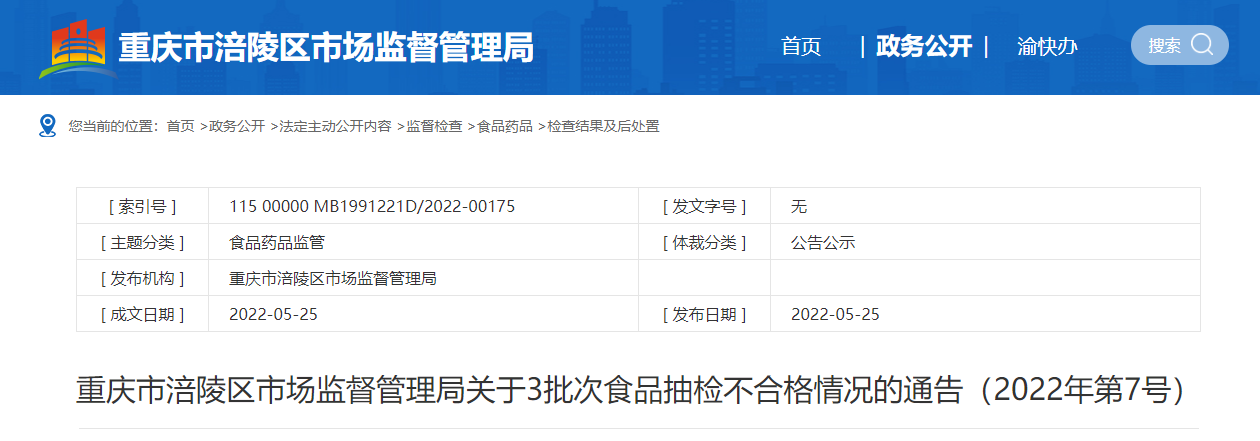
Task: Click the 公告公示 value cell
Action: click(x=985, y=242)
